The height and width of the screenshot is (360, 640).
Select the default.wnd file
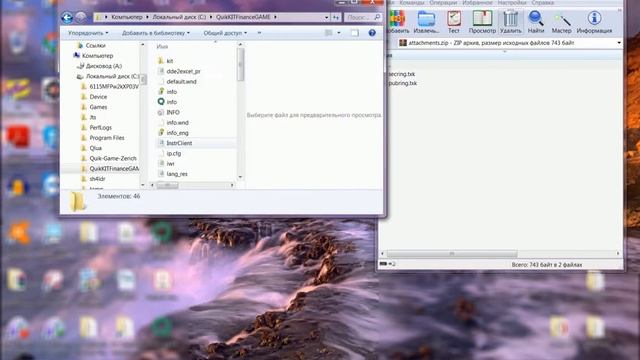click(x=181, y=81)
